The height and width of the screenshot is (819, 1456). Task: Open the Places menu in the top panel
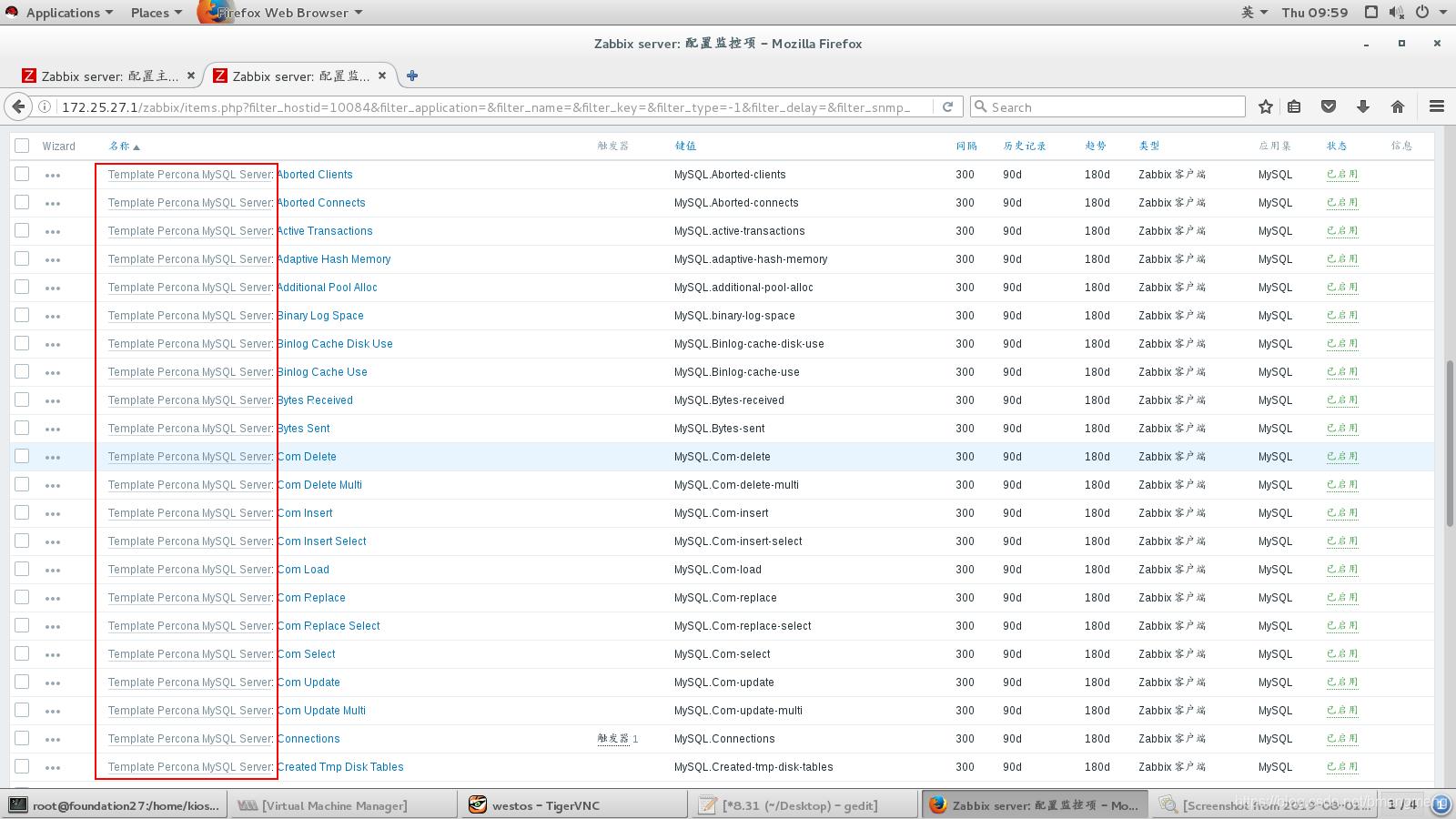coord(156,12)
